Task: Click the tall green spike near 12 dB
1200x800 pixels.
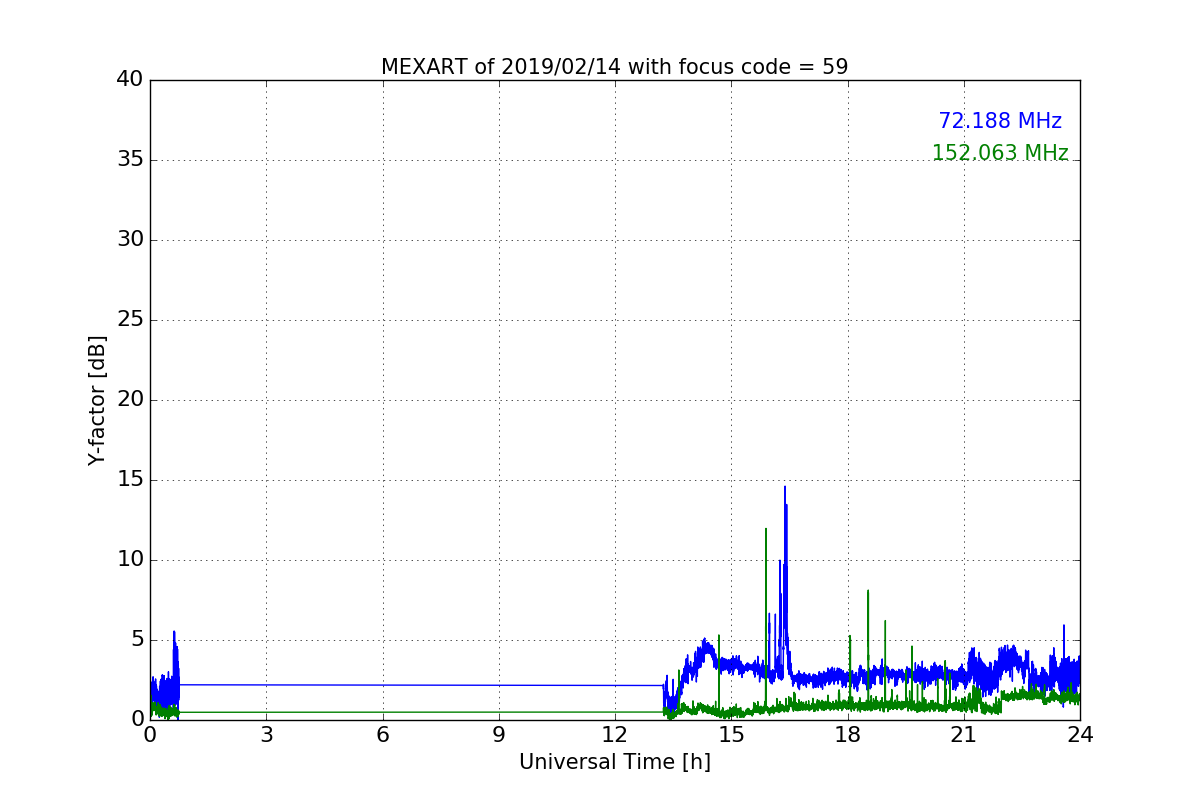Action: (766, 530)
